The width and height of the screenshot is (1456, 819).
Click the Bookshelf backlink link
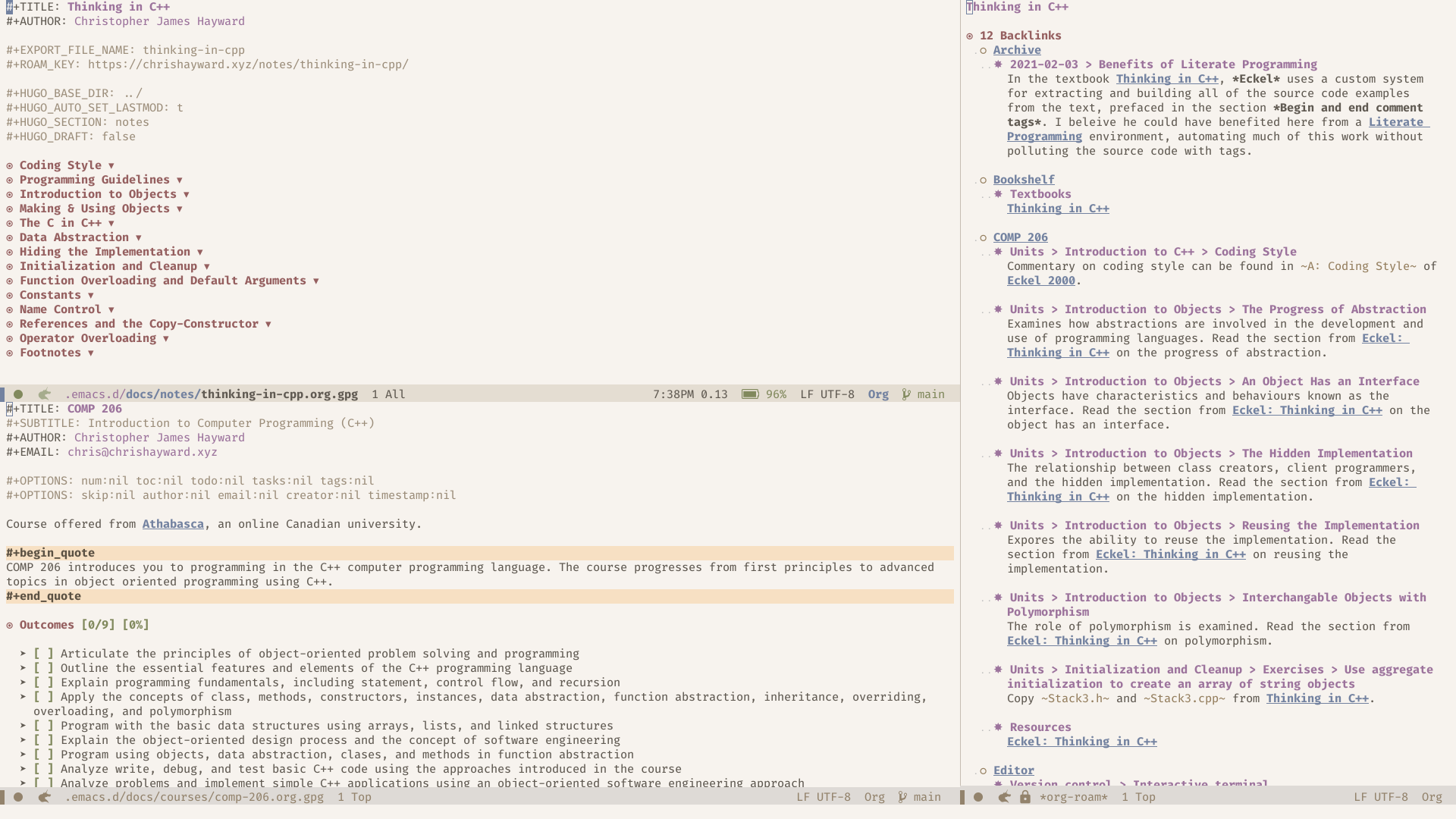tap(1024, 179)
